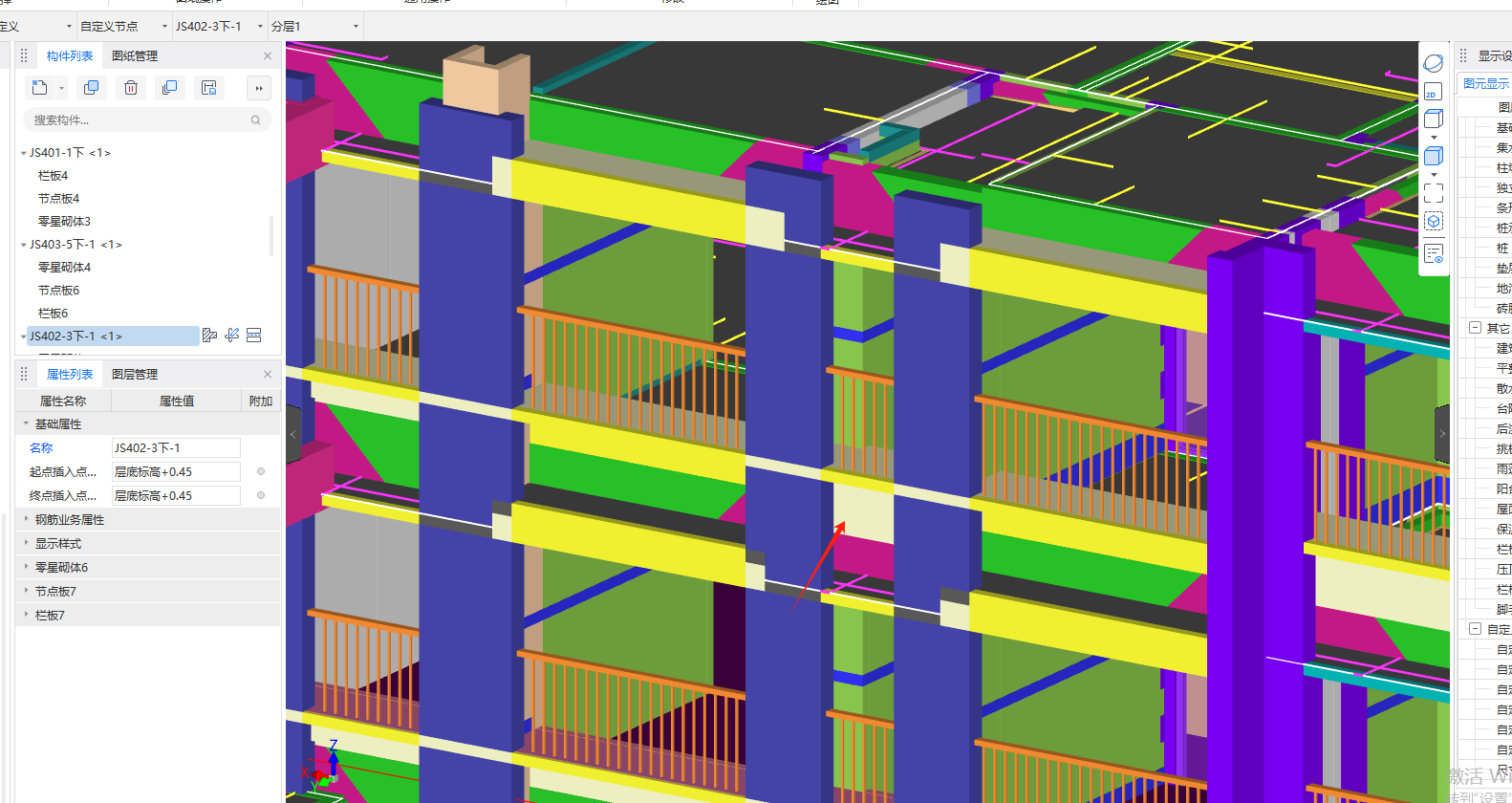Click the 属性列表 panel grip handle
The image size is (1512, 803).
tap(25, 375)
